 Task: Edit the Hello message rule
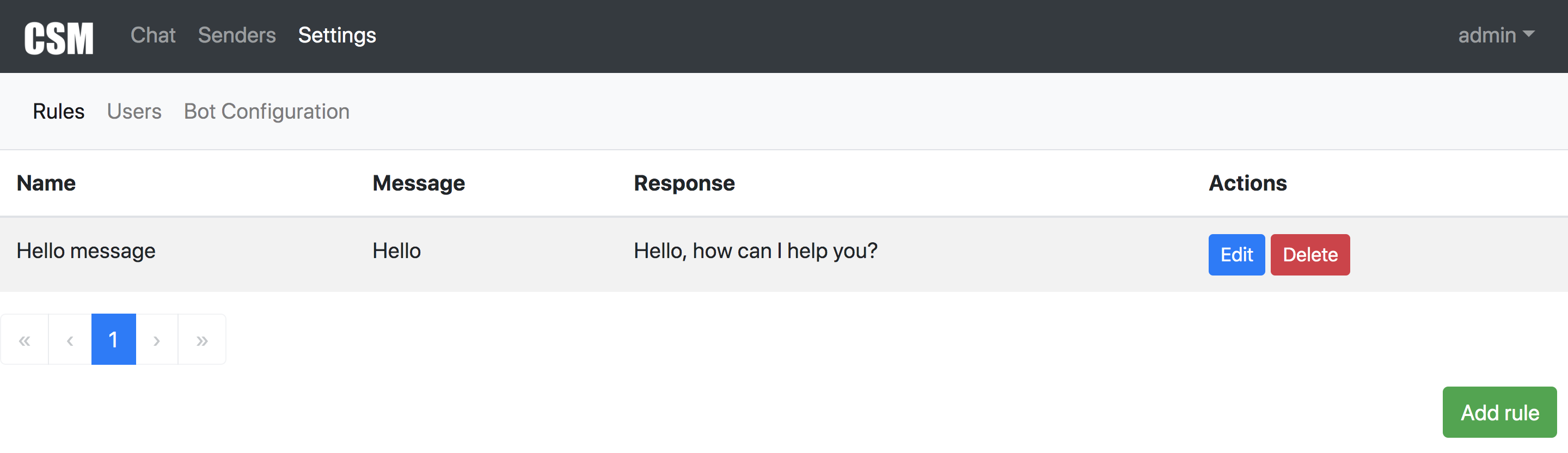click(x=1236, y=254)
